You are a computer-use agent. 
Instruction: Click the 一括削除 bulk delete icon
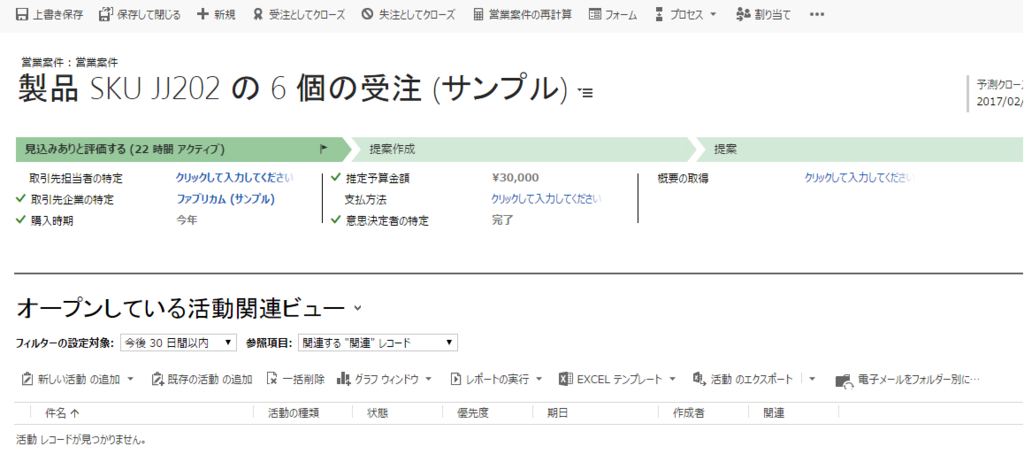(x=273, y=379)
